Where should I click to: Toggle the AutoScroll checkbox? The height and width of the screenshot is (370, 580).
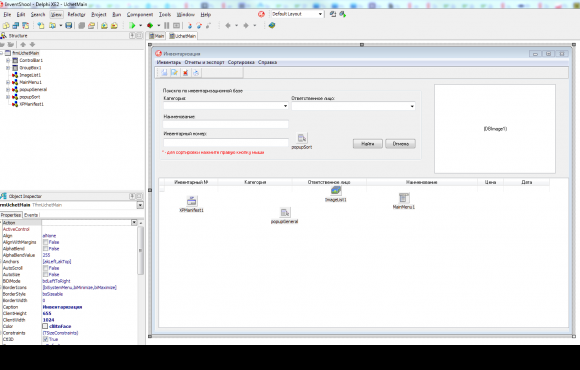45,268
